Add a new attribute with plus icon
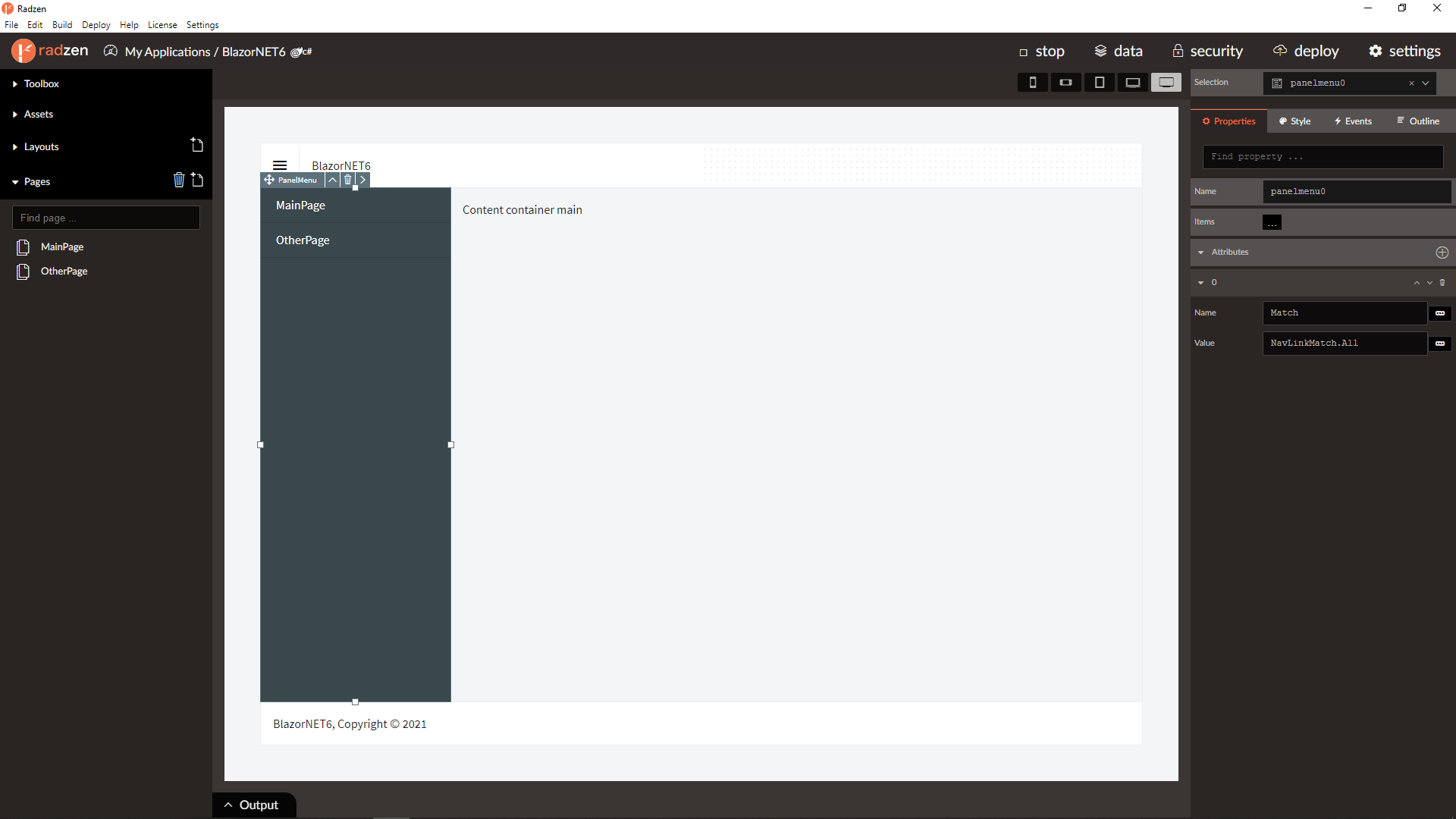Image resolution: width=1456 pixels, height=819 pixels. click(x=1442, y=252)
